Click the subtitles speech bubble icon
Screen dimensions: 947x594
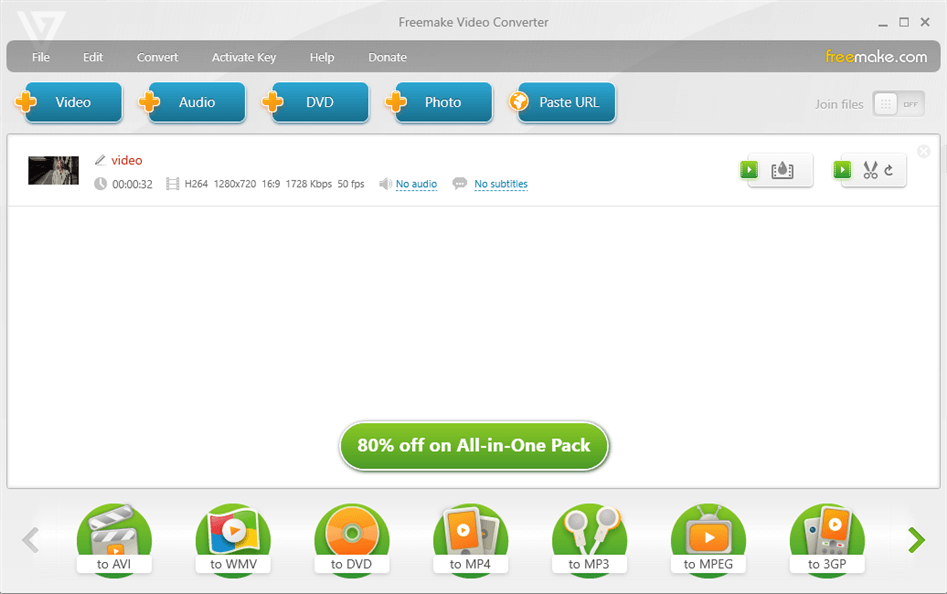tap(460, 183)
